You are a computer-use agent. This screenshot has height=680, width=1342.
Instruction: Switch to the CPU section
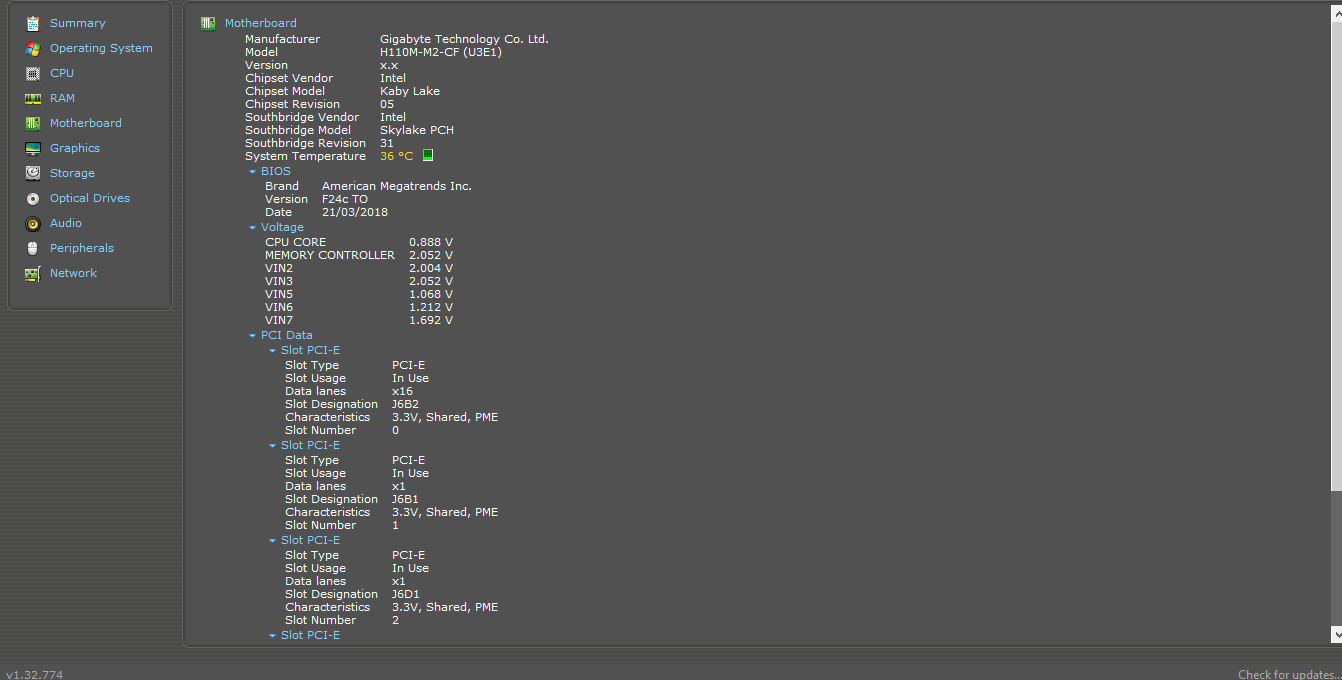coord(62,73)
